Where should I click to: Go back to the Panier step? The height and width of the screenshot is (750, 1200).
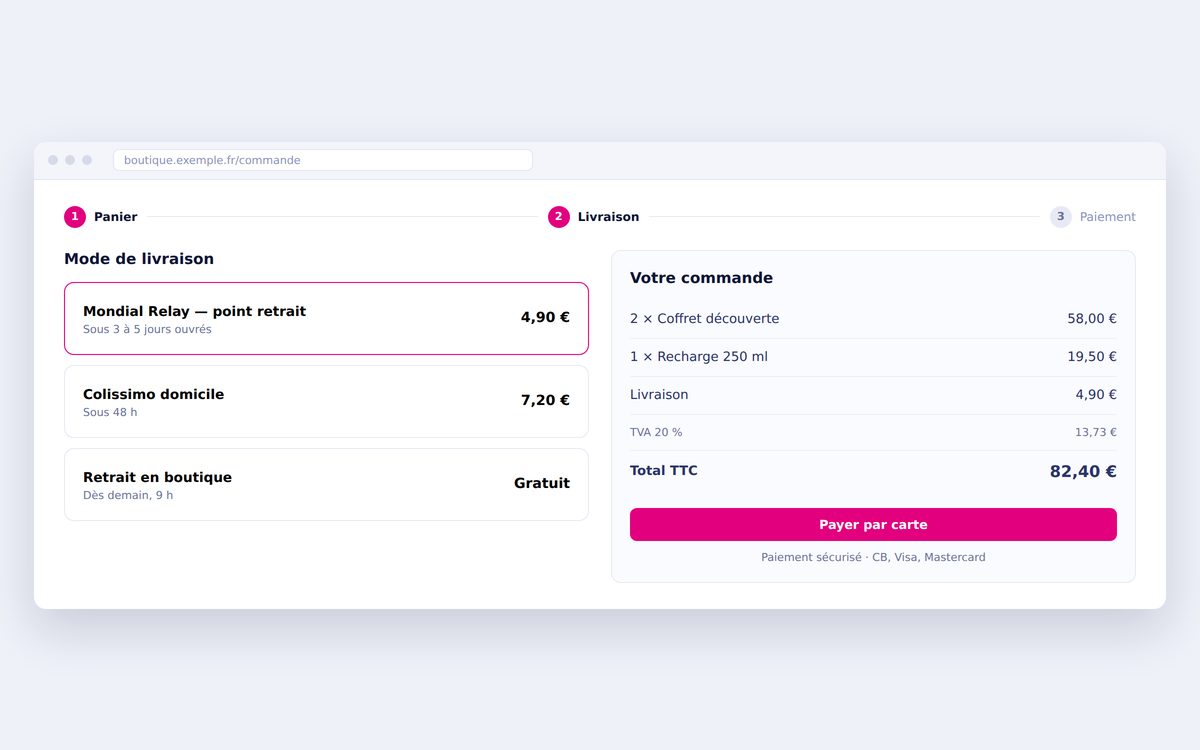pos(116,217)
